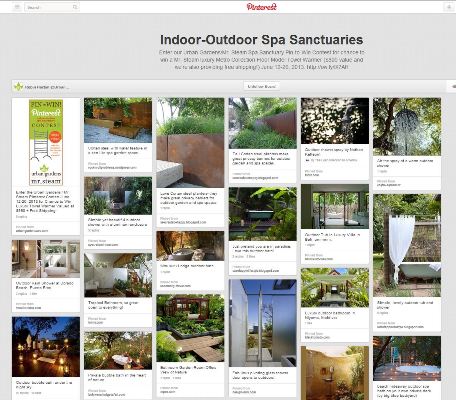Open the Maldives outdoor bathroom pavilion photo
456x400 pixels.
pyautogui.click(x=335, y=288)
